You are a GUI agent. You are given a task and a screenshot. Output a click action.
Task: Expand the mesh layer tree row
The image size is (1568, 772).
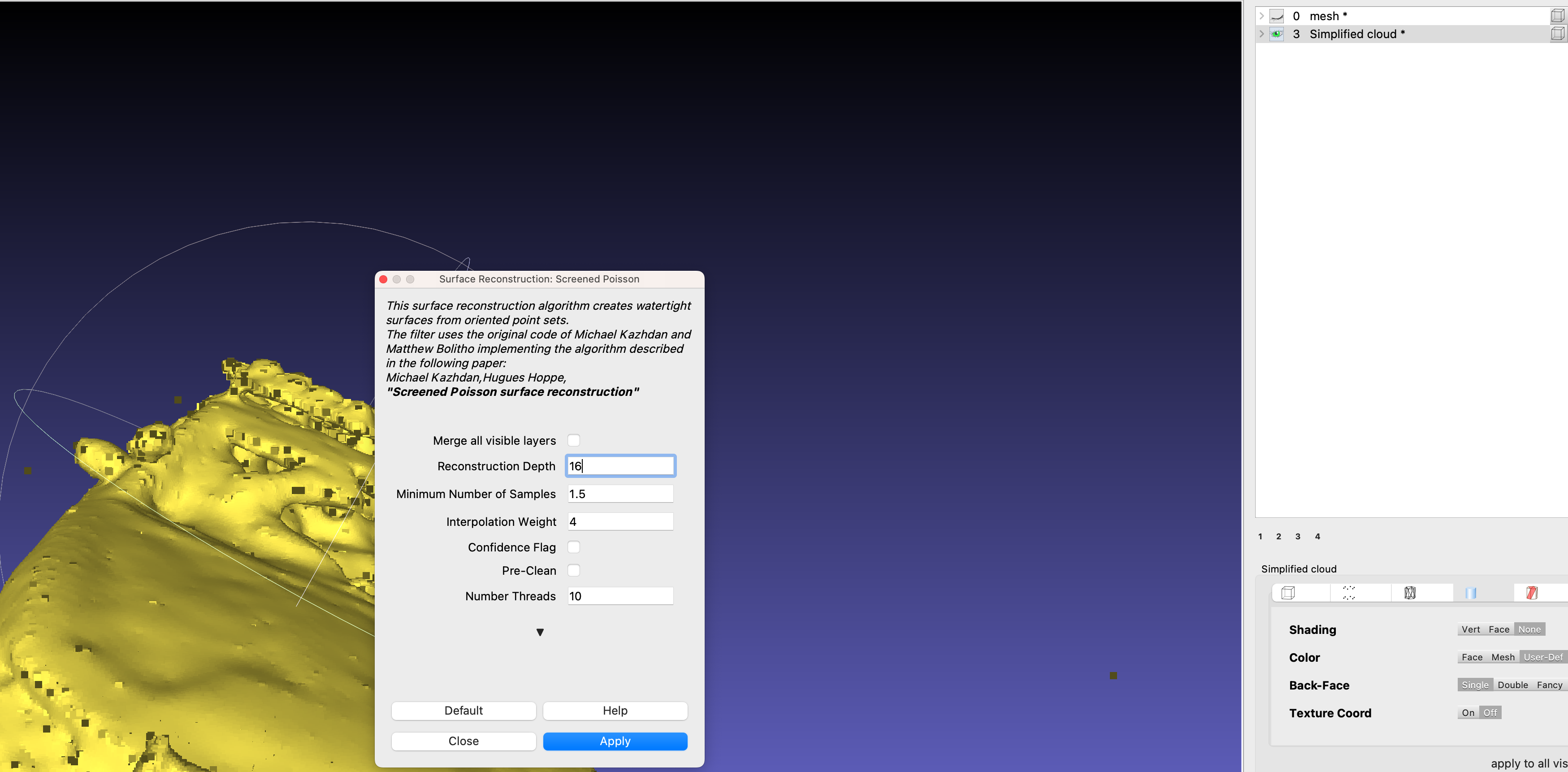[1262, 17]
